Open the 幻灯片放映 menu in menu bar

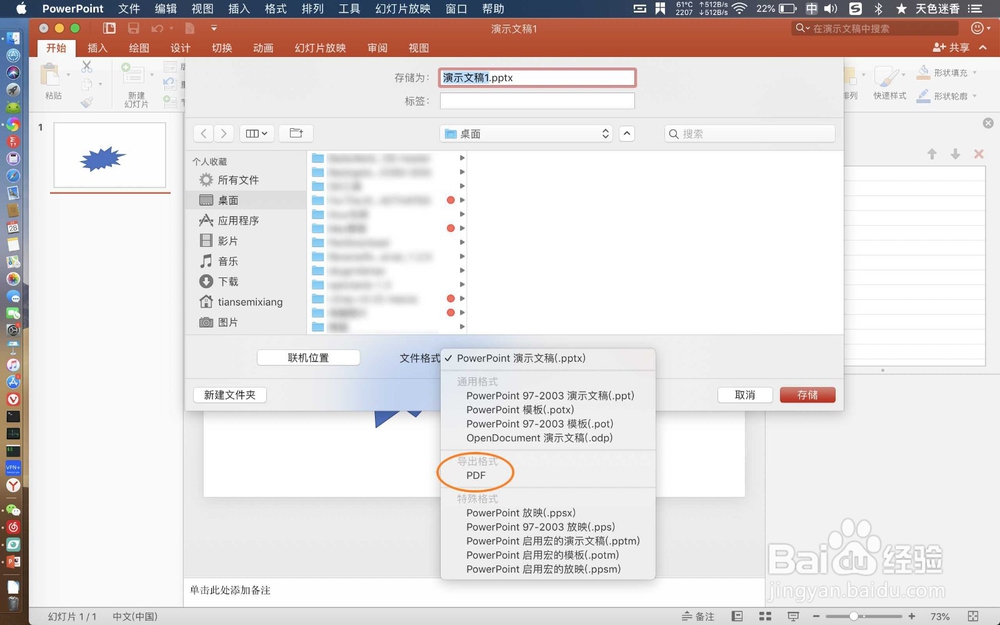click(403, 9)
